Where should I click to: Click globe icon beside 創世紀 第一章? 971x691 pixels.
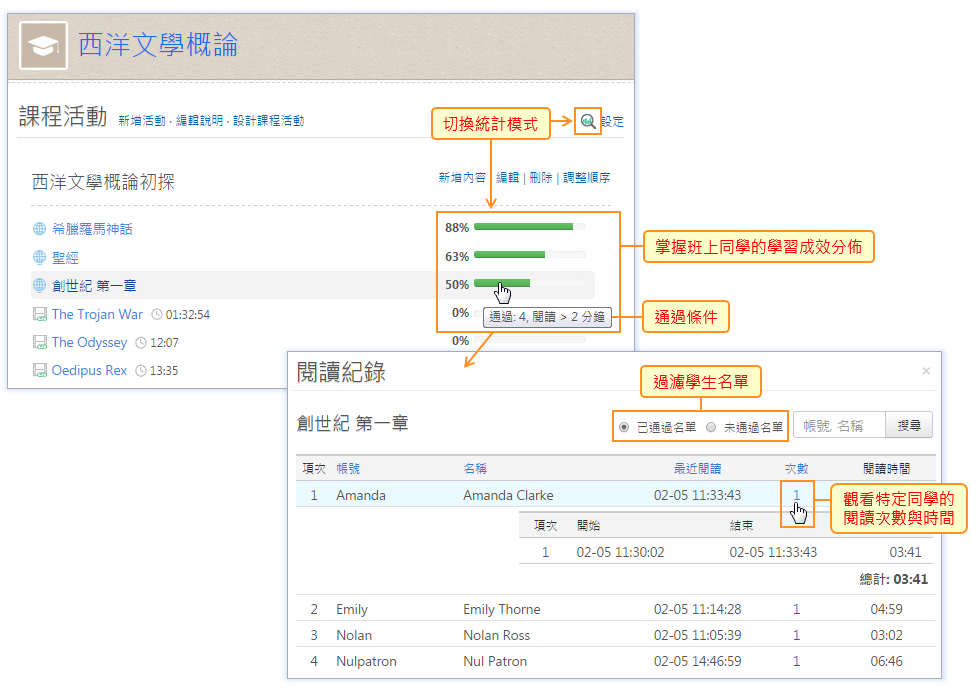(39, 286)
